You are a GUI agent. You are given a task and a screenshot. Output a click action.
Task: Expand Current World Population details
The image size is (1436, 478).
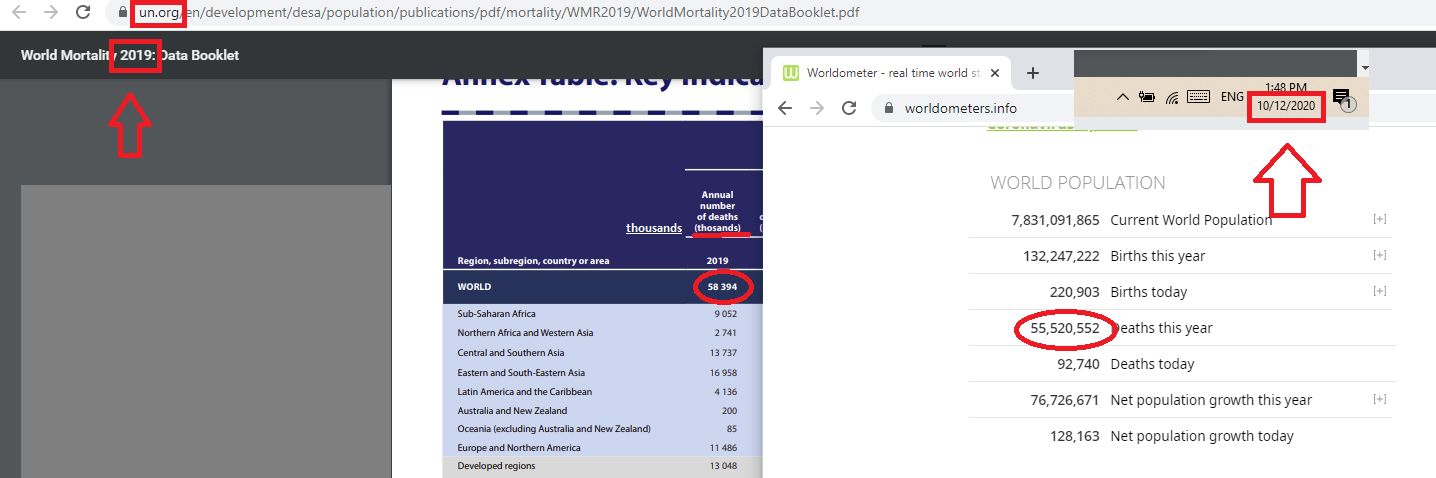(1380, 219)
